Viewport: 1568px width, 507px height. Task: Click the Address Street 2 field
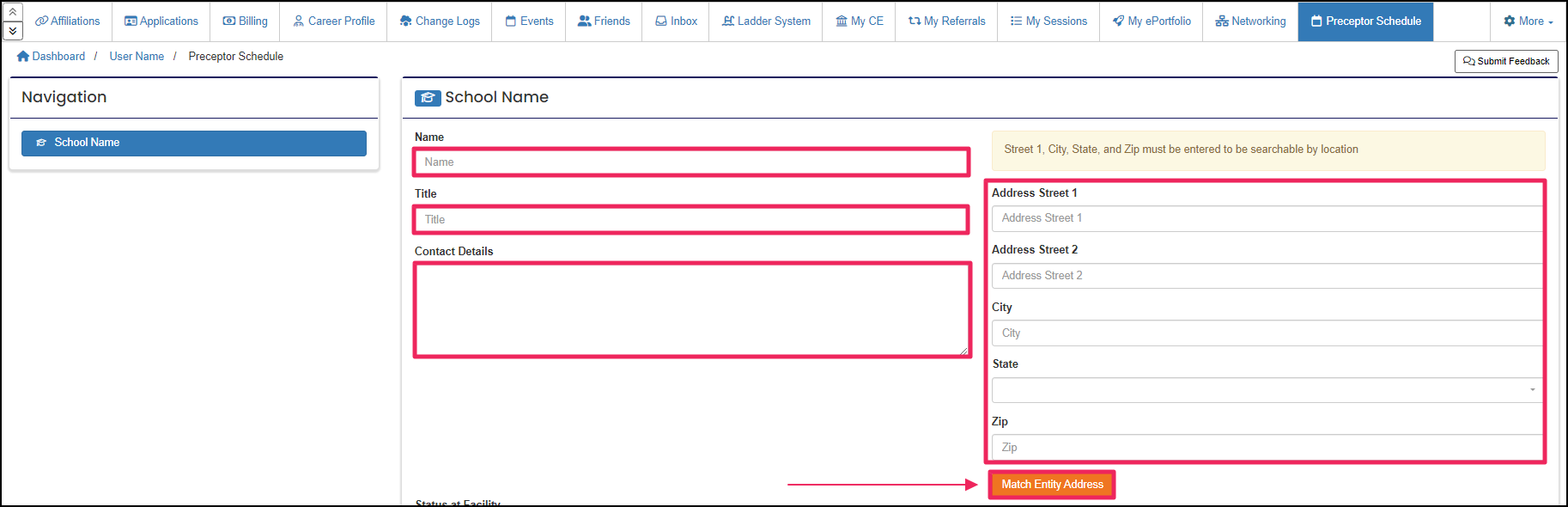pyautogui.click(x=1267, y=275)
